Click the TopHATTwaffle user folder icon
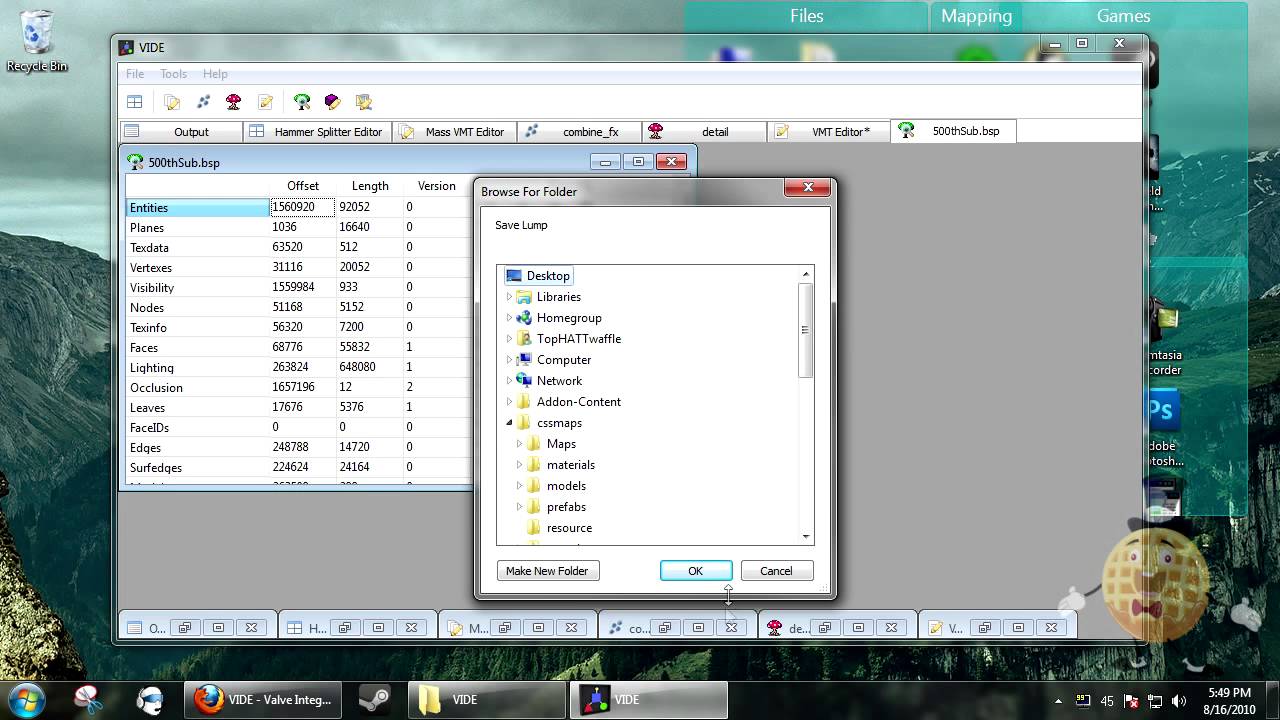Screen dimensions: 1280x720 [x=524, y=339]
